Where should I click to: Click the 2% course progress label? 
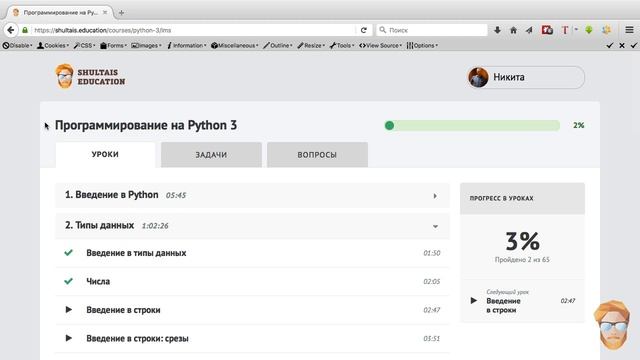[578, 125]
